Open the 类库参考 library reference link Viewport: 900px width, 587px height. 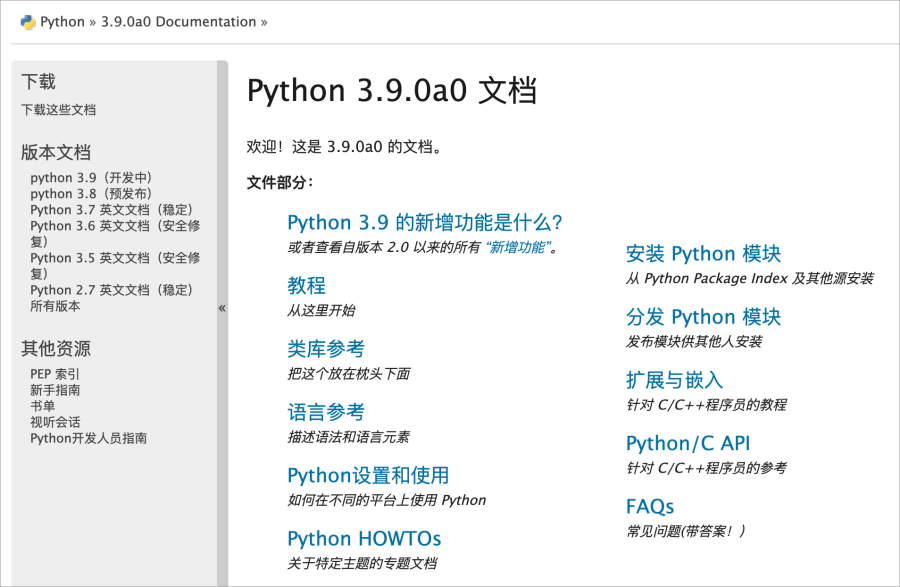click(x=326, y=349)
